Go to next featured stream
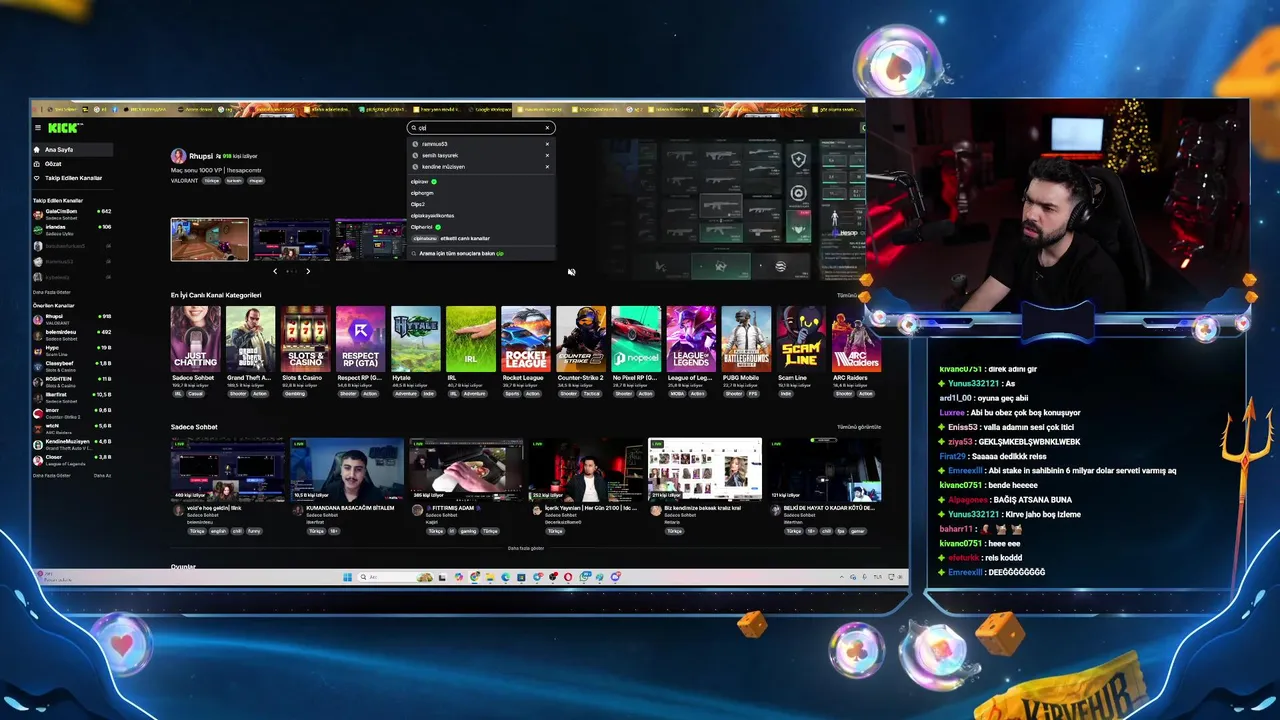Viewport: 1280px width, 720px height. 307,271
